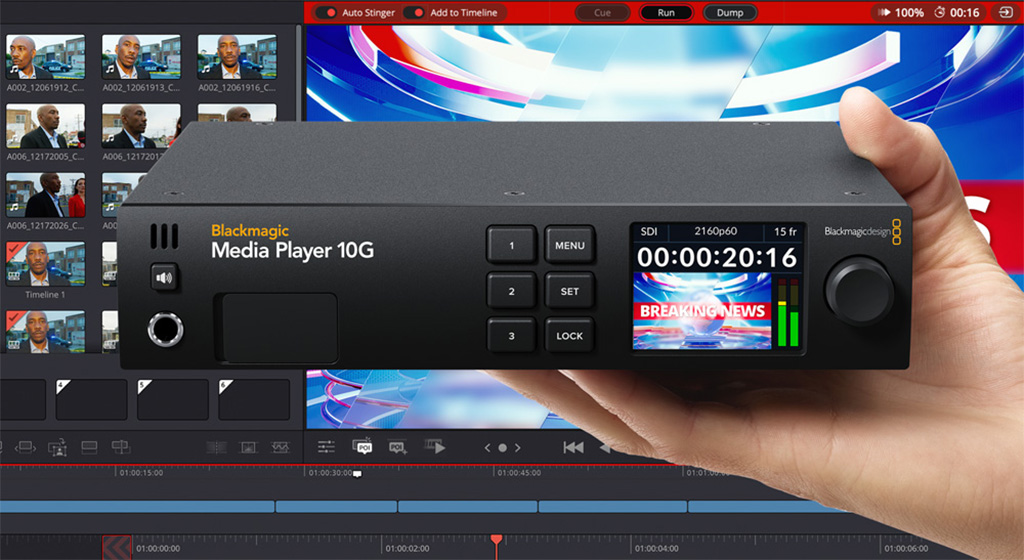1024x560 pixels.
Task: Click the exit icon in the red bar
Action: pos(1004,12)
